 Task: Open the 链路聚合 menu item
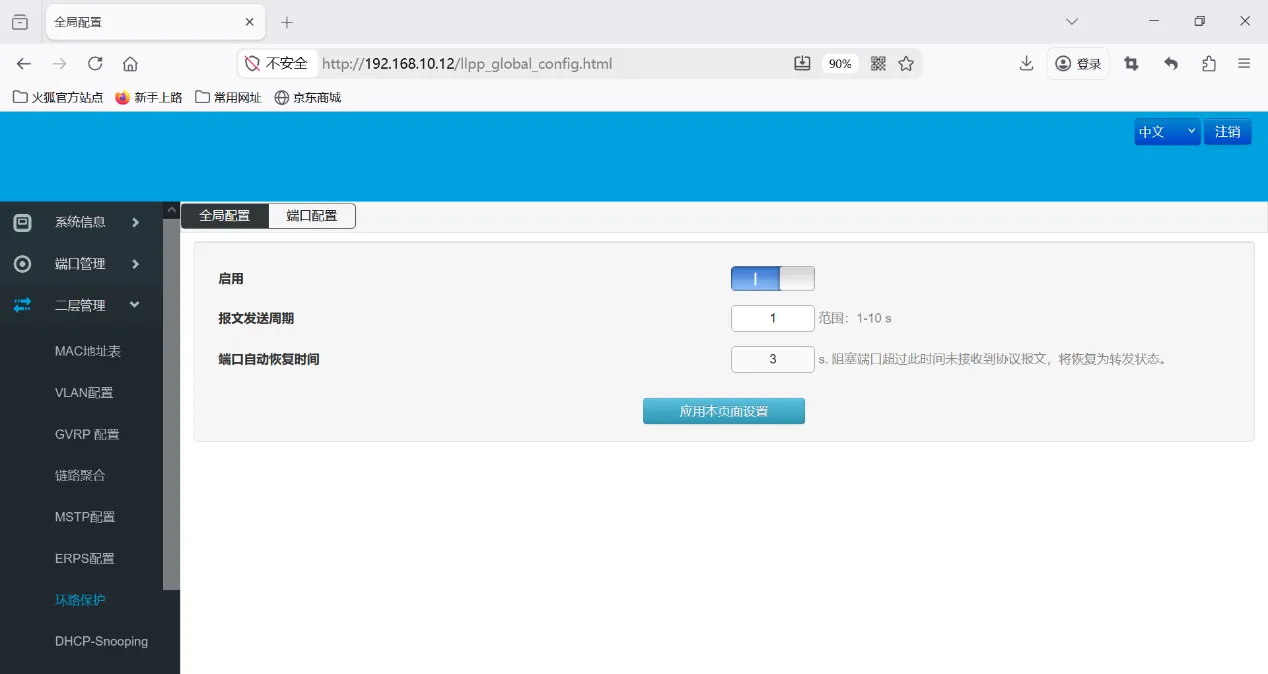point(80,476)
